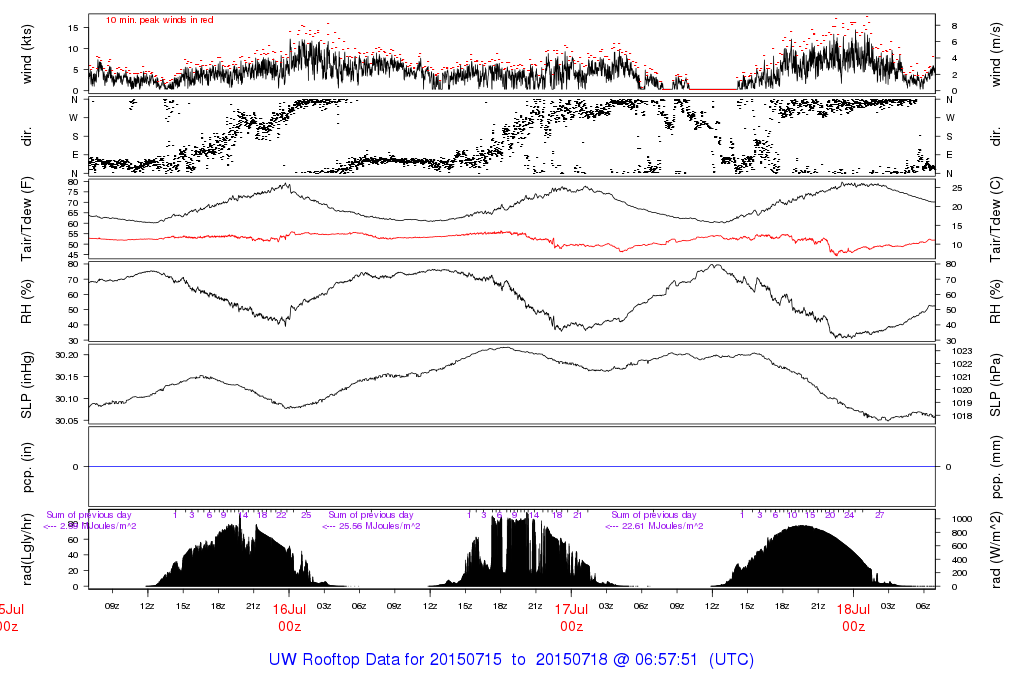Click the 'pcp. (in)' axis label
Screen dimensions: 1024x700
tap(26, 467)
